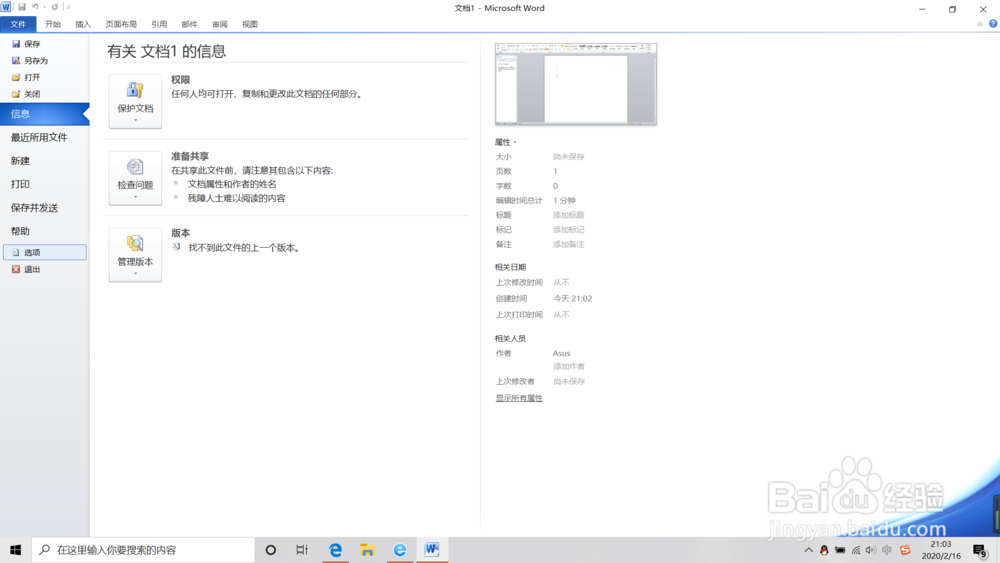Viewport: 1000px width, 563px height.
Task: Select the 信息 sidebar item
Action: click(x=45, y=113)
